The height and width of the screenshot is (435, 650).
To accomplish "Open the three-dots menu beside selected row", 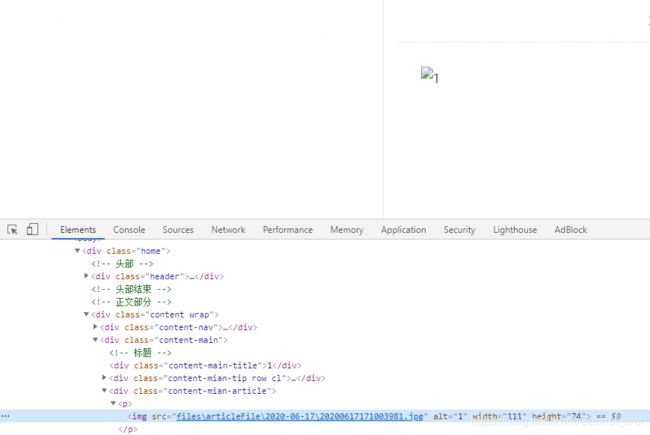I will click(x=5, y=416).
